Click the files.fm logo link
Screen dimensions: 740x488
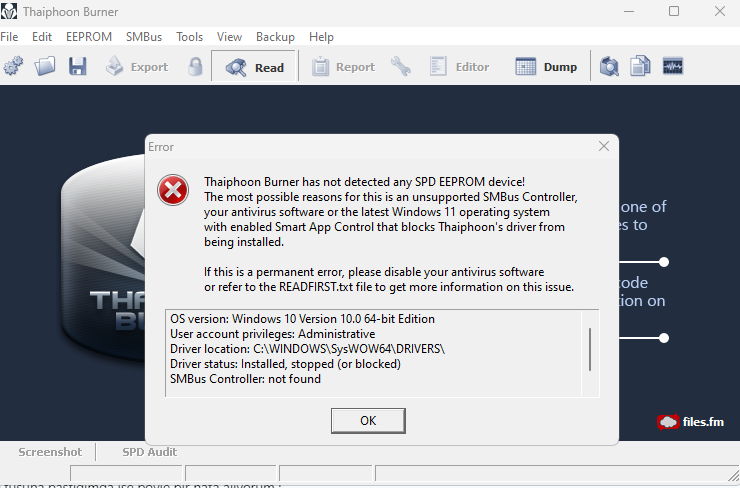point(690,422)
